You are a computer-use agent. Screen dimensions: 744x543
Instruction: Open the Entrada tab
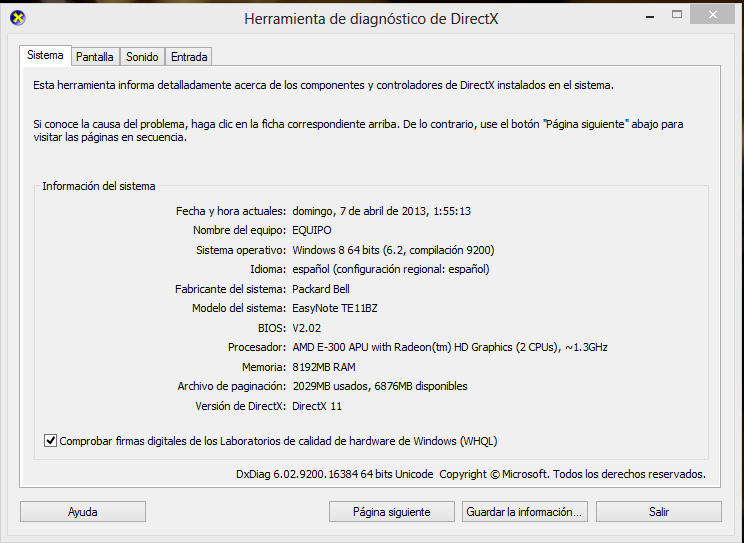(x=189, y=57)
